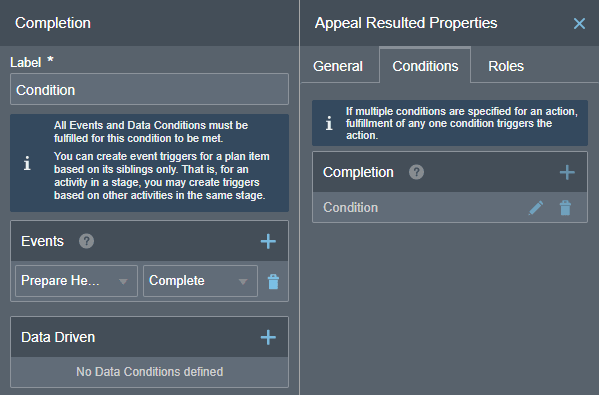Image resolution: width=599 pixels, height=395 pixels.
Task: Add a new Completion condition
Action: (567, 172)
